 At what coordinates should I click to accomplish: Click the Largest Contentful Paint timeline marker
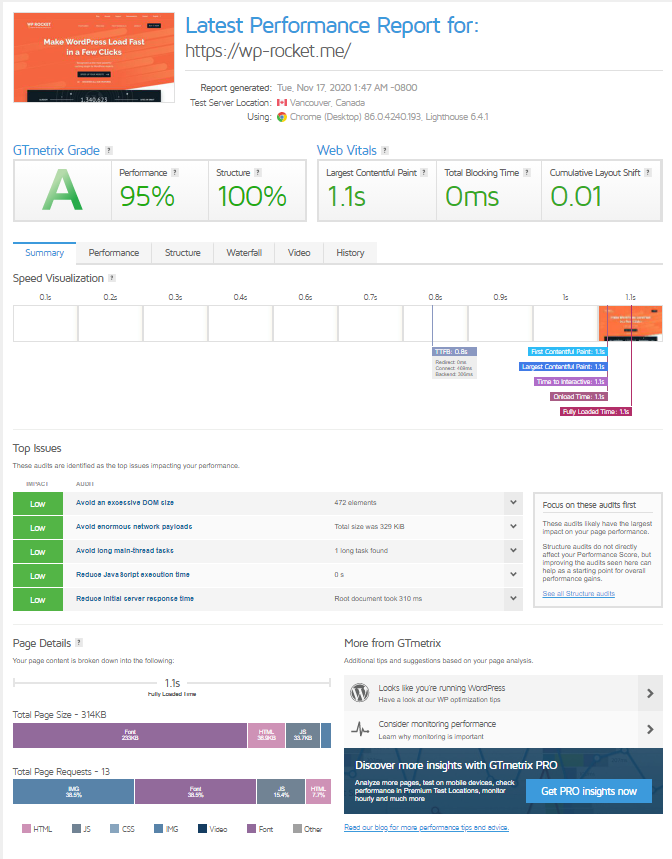(x=563, y=366)
